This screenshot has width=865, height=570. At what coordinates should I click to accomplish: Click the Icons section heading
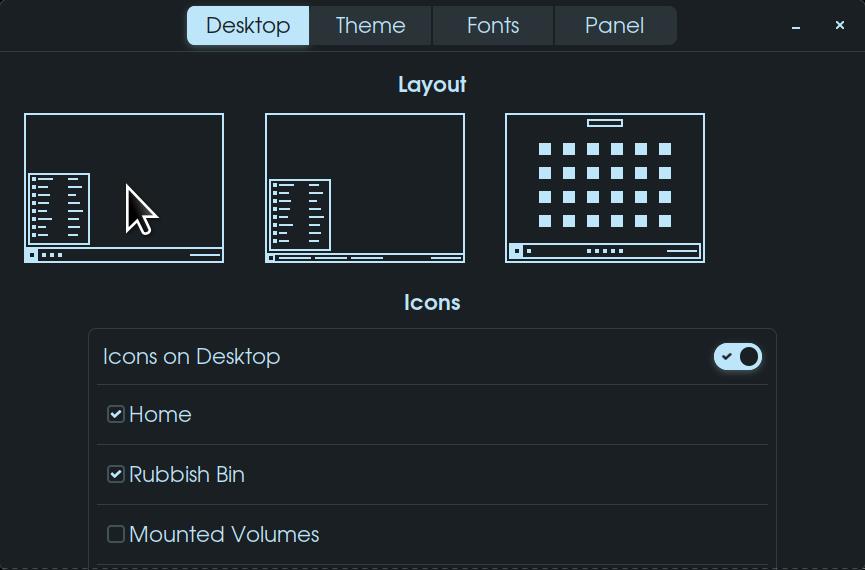point(432,303)
